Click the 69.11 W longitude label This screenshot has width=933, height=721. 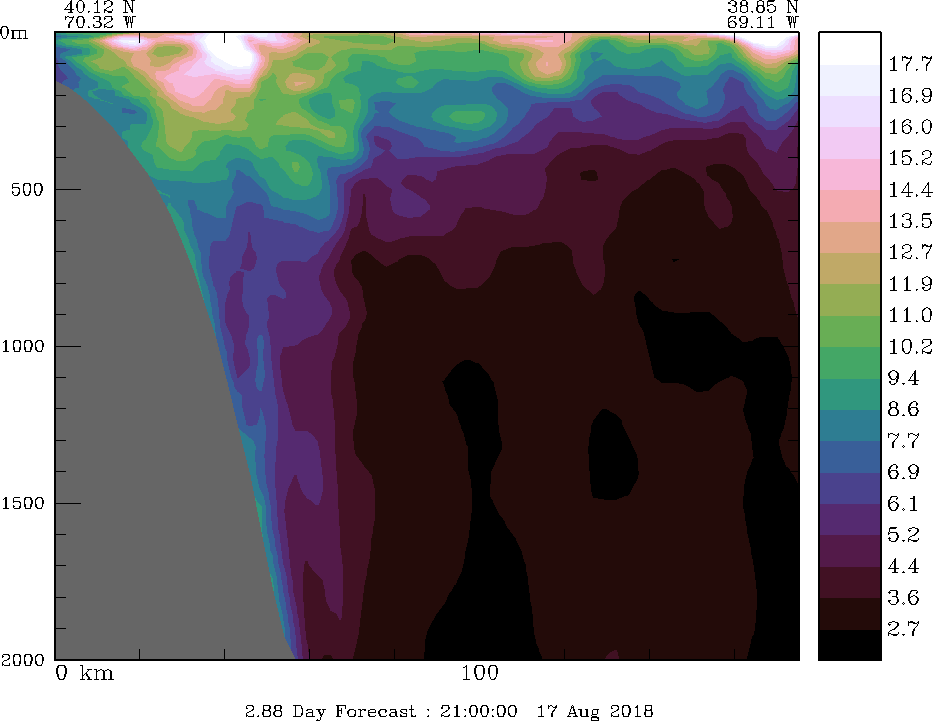coord(762,23)
